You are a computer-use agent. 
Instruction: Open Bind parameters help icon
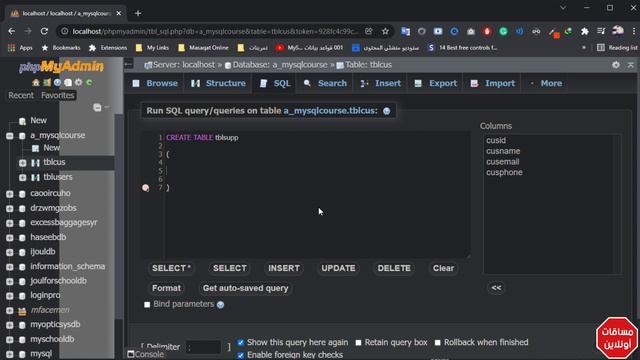coord(220,304)
